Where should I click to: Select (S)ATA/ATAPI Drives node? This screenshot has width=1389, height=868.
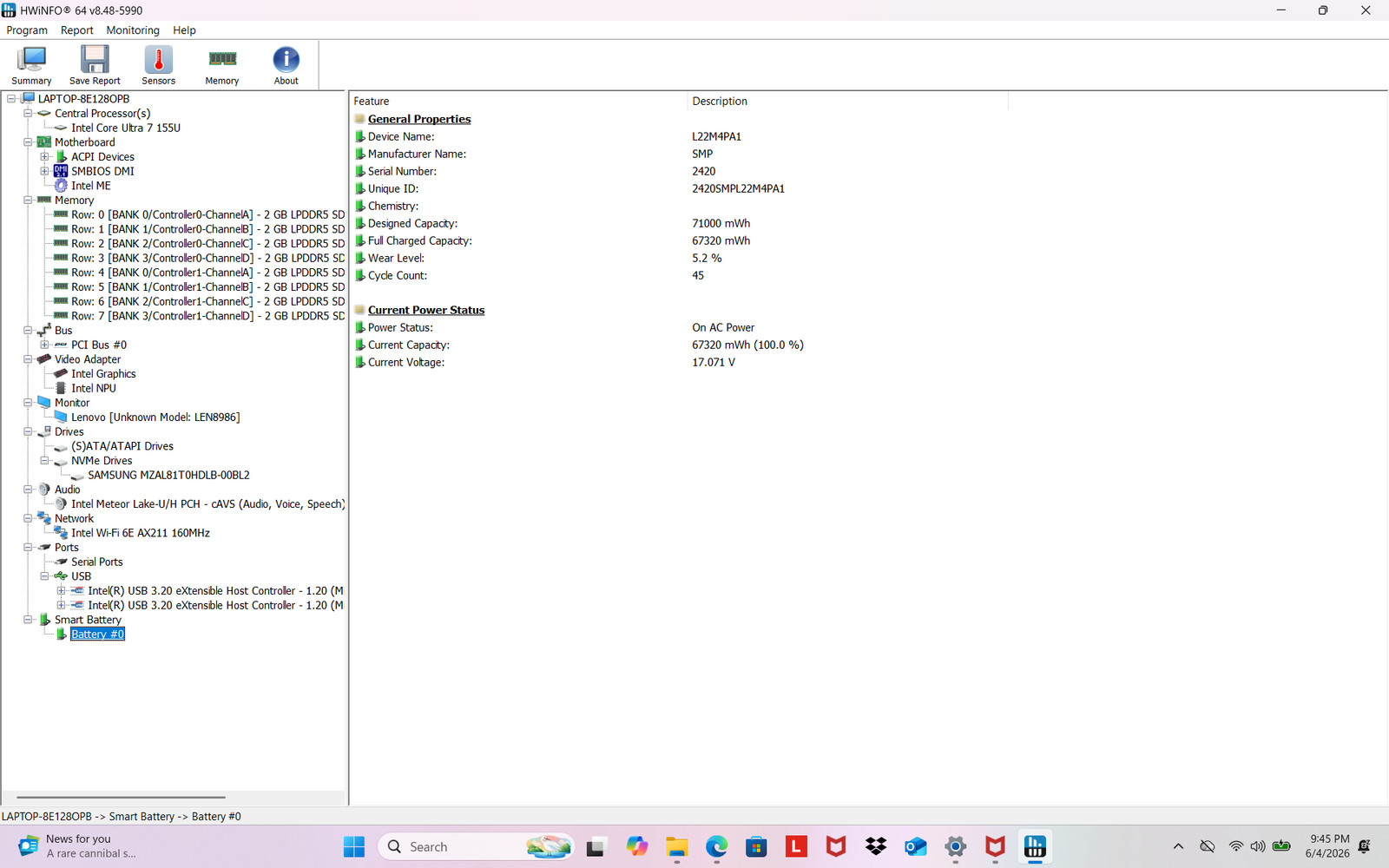pos(122,446)
